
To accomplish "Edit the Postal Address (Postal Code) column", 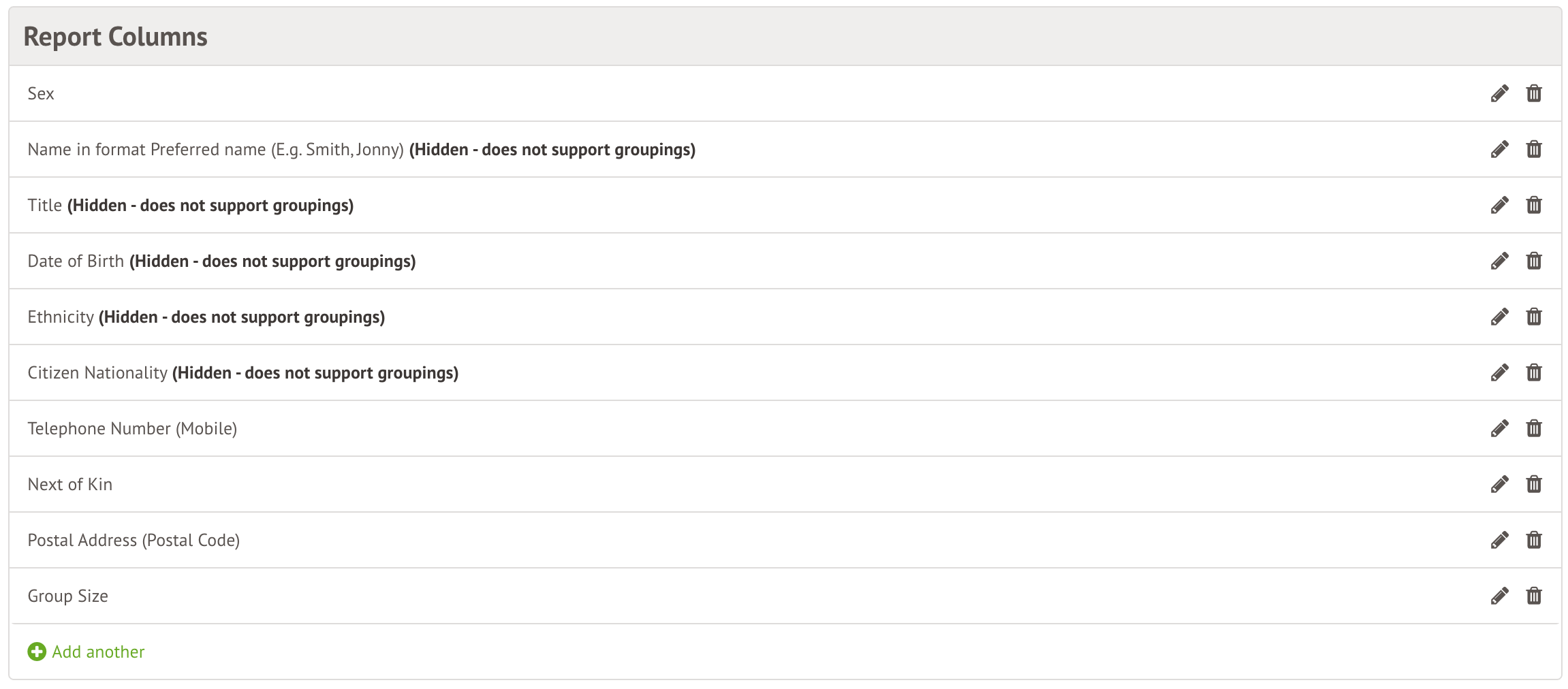I will point(1499,540).
